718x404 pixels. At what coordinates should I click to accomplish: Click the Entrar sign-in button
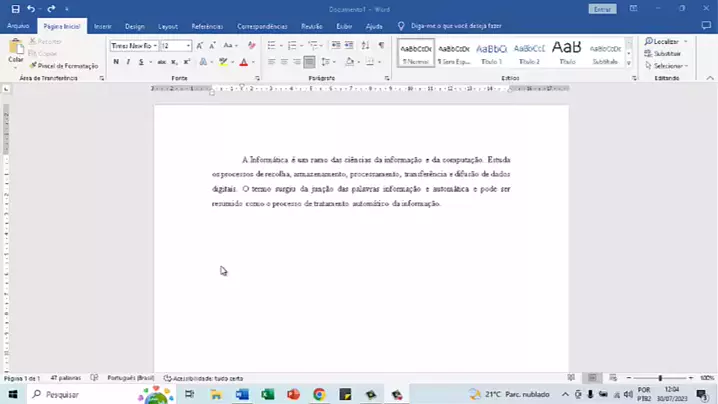(602, 8)
